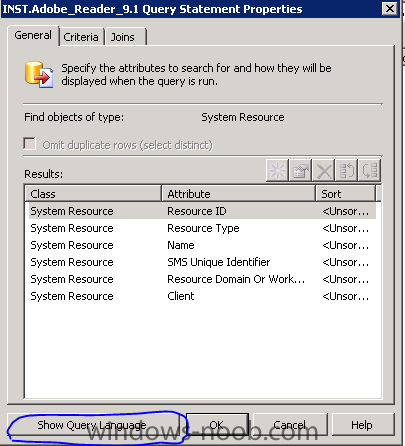The image size is (405, 446).
Task: Select the Client attribute row
Action: (x=202, y=296)
